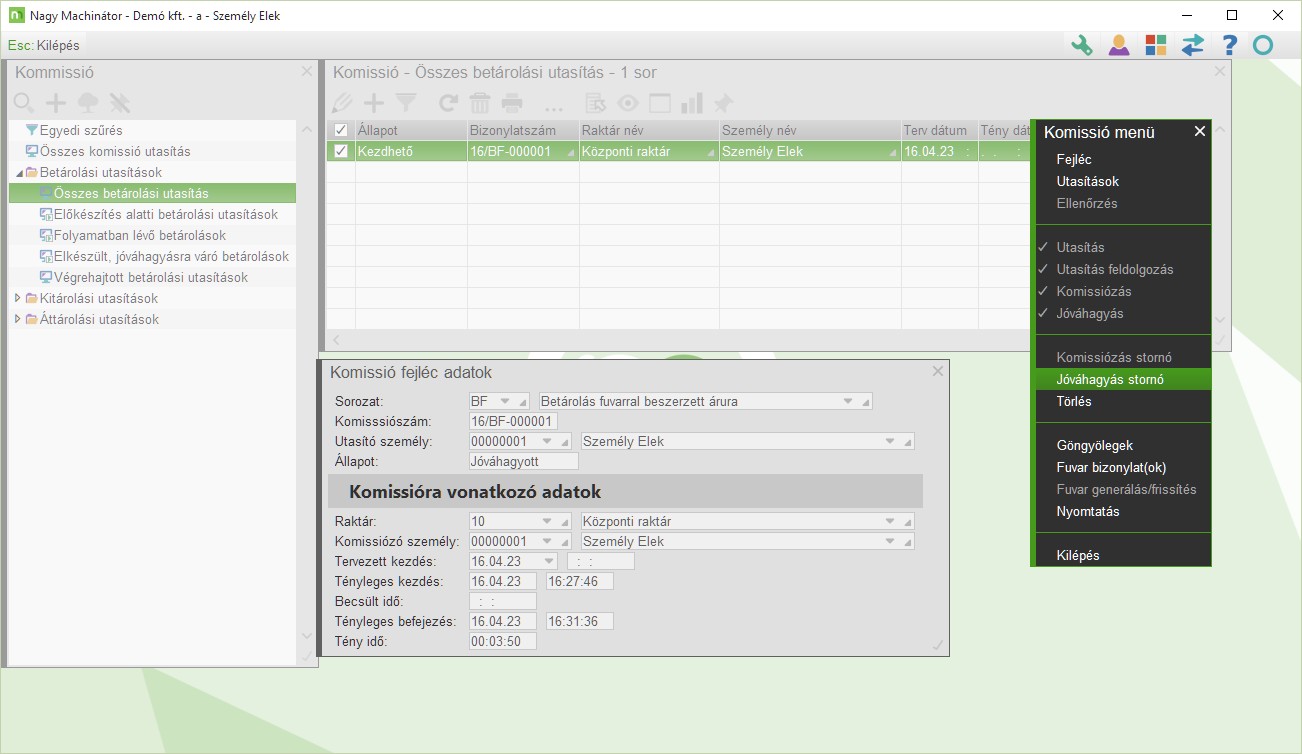Select Fejléc in the Komissió menu

[1074, 159]
